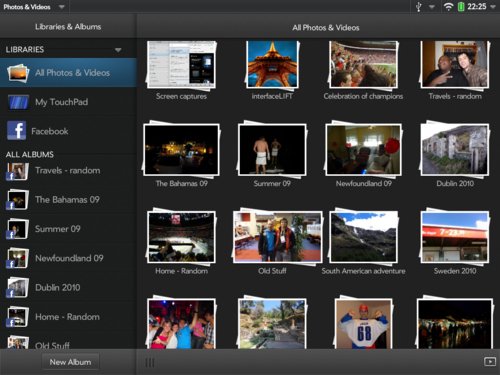Click the ALL ALBUMS section label

(30, 155)
